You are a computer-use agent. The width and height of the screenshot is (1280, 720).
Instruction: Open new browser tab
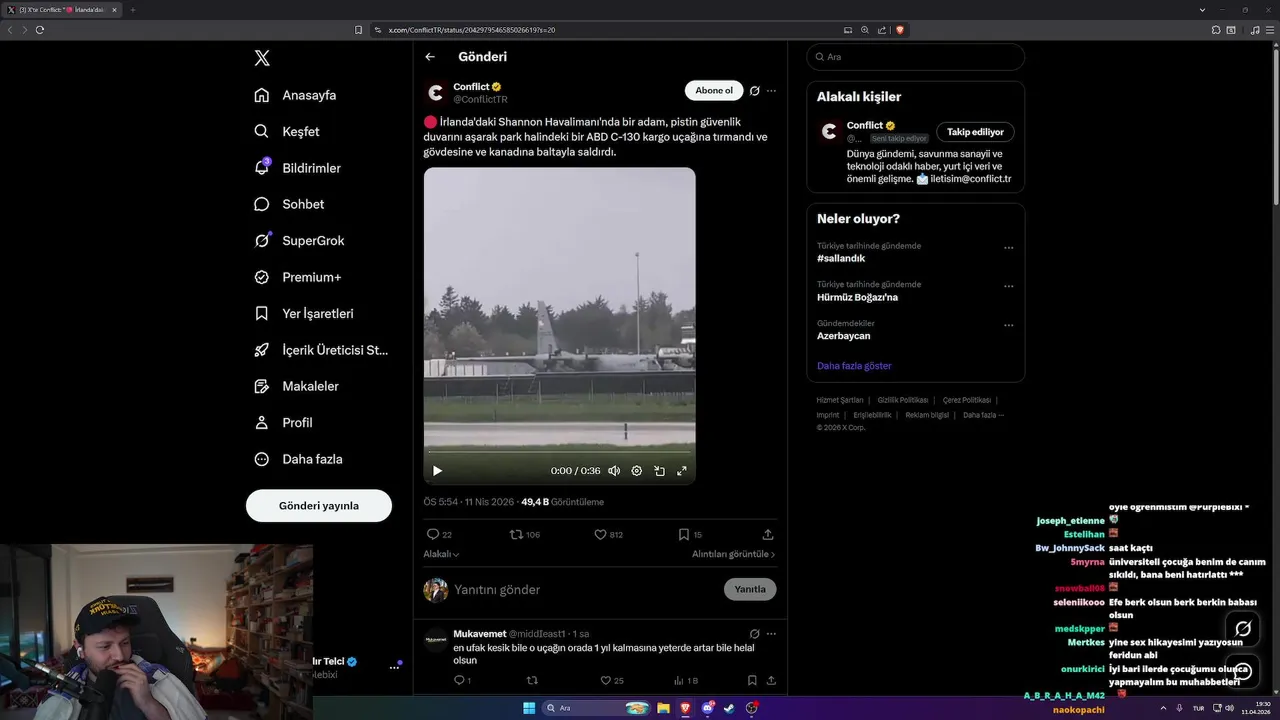[132, 10]
